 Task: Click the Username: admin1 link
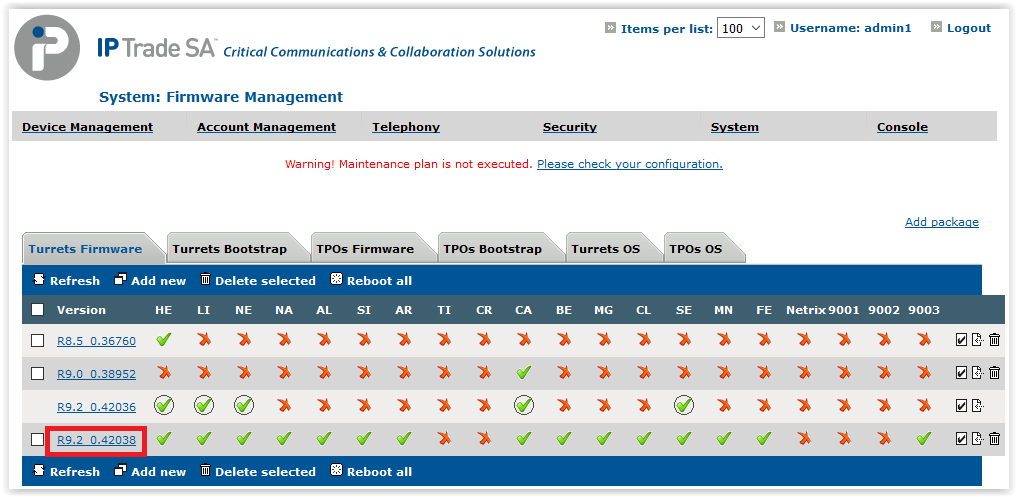click(850, 28)
